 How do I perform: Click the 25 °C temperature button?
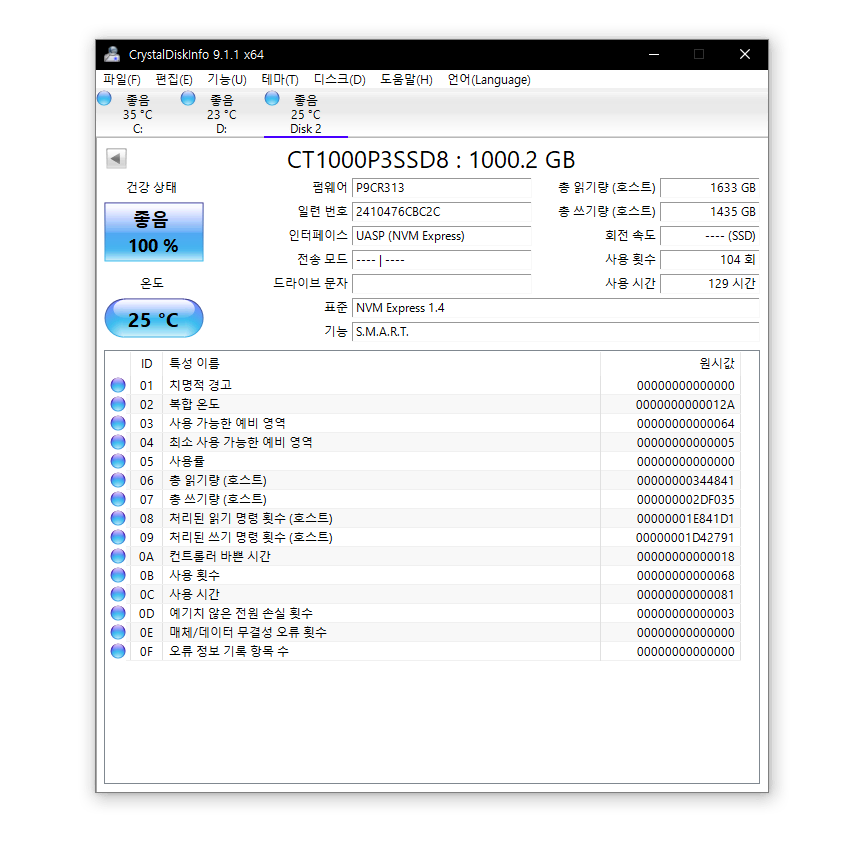click(x=154, y=318)
